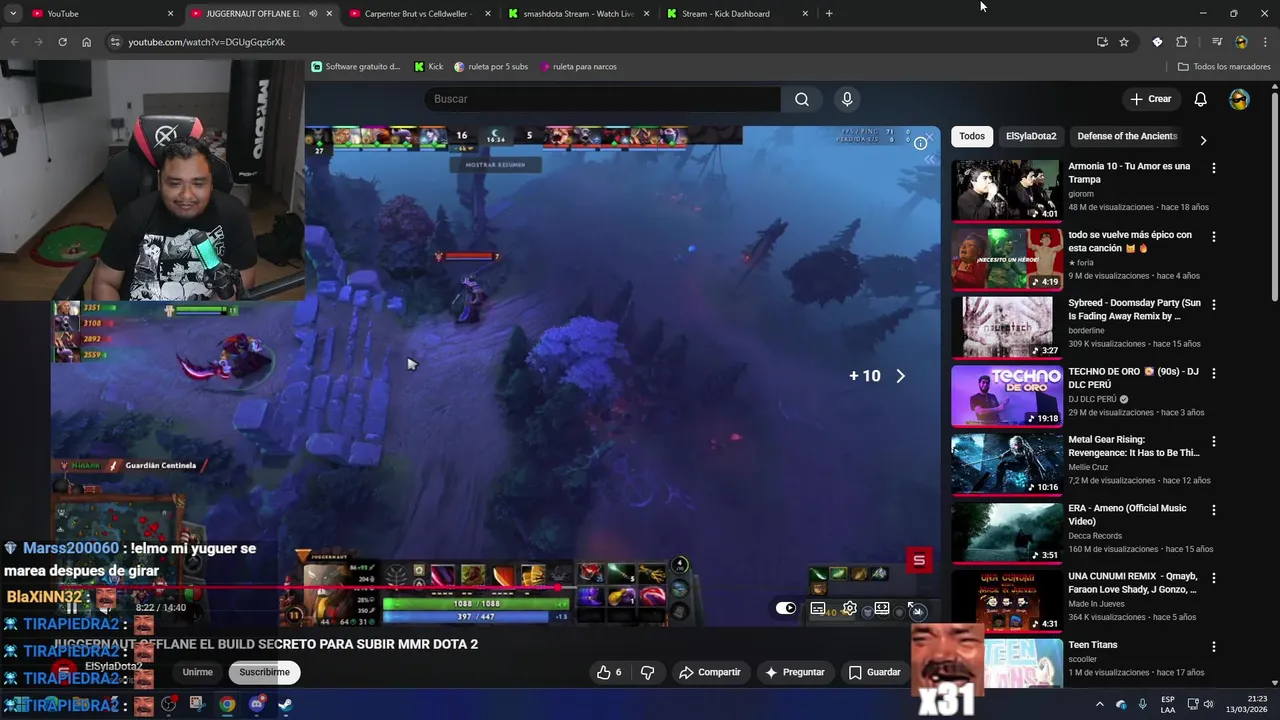Viewport: 1280px width, 720px height.
Task: Bookmark this page with star icon
Action: click(x=1124, y=42)
